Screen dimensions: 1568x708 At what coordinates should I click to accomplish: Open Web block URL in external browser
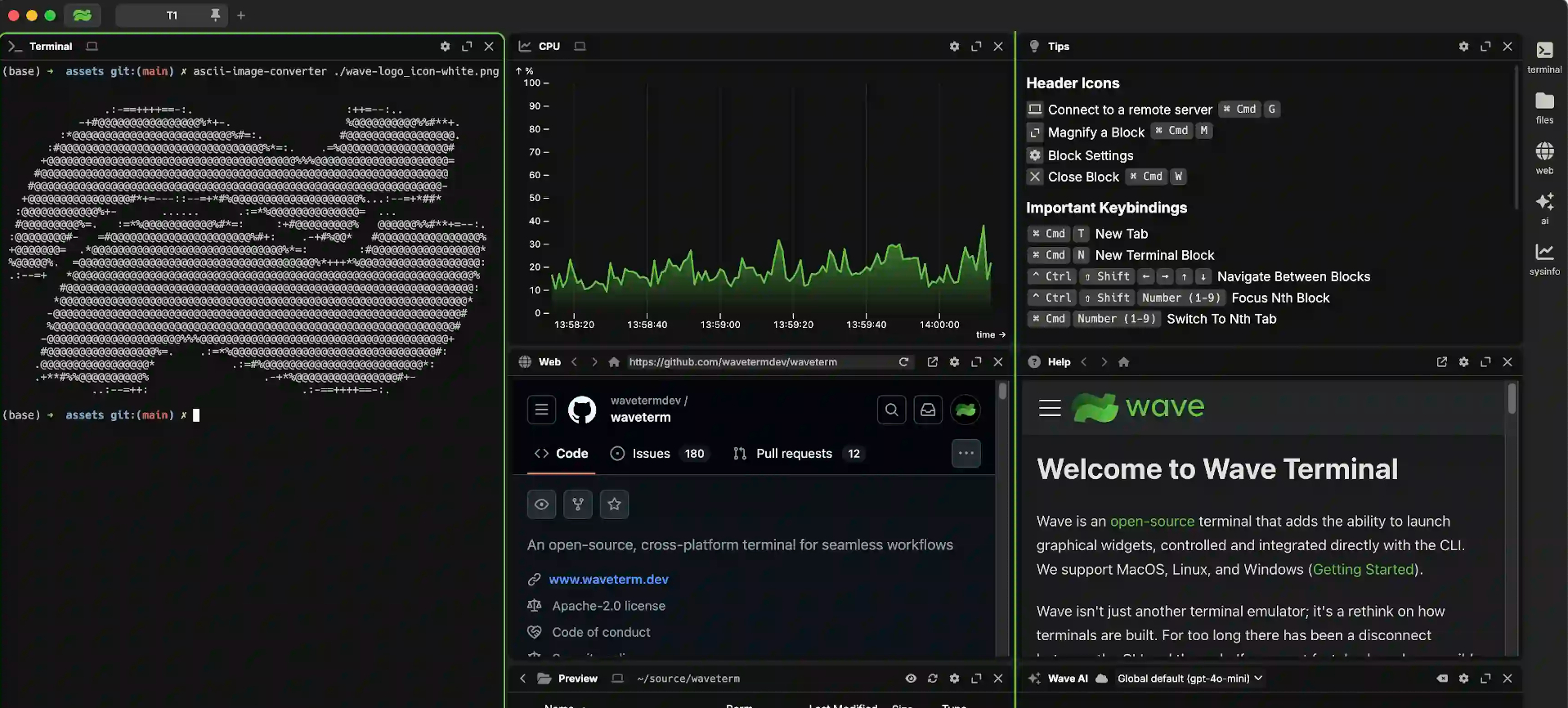[x=932, y=362]
